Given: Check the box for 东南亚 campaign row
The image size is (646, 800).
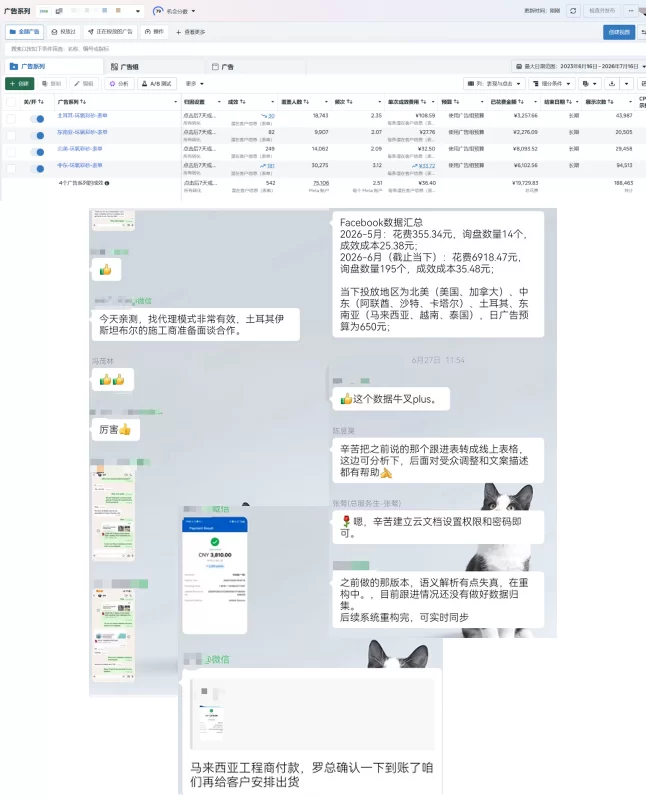Looking at the screenshot, I should (11, 135).
